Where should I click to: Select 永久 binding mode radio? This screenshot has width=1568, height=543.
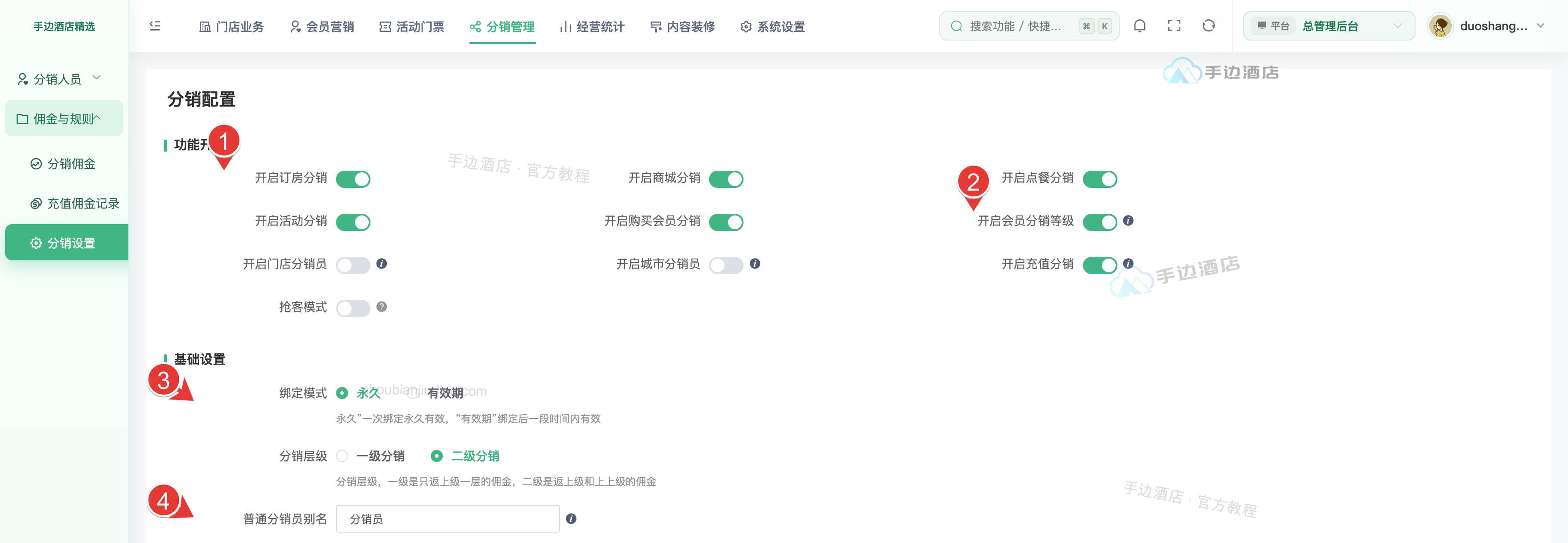coord(342,393)
